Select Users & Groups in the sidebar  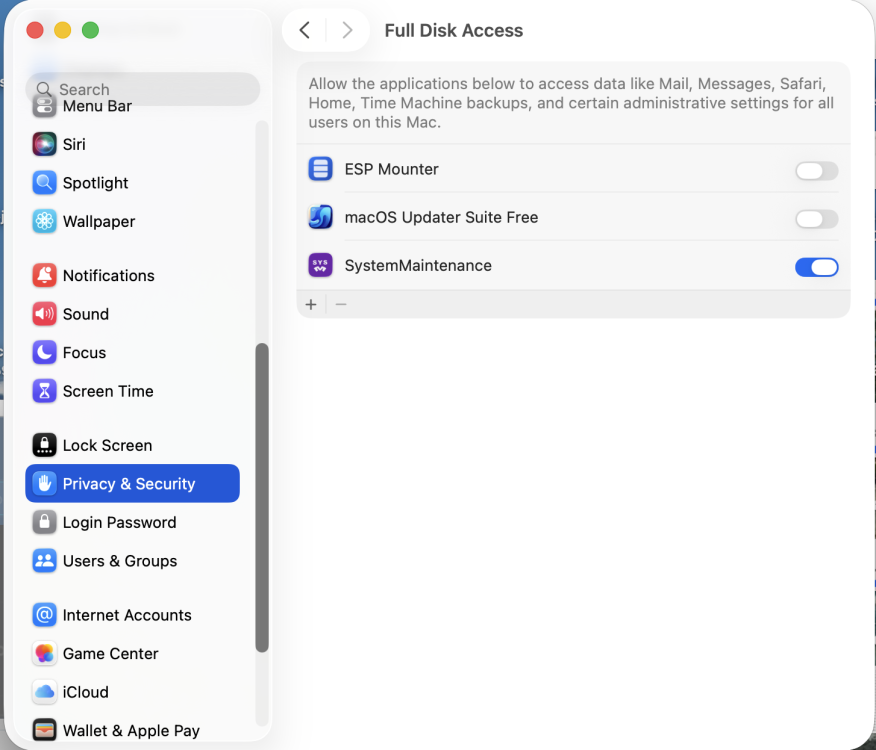pos(132,561)
